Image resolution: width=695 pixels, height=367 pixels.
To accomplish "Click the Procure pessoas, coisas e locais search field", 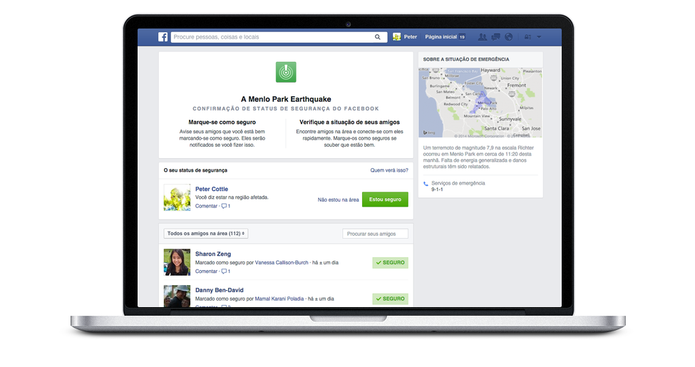I will (279, 37).
